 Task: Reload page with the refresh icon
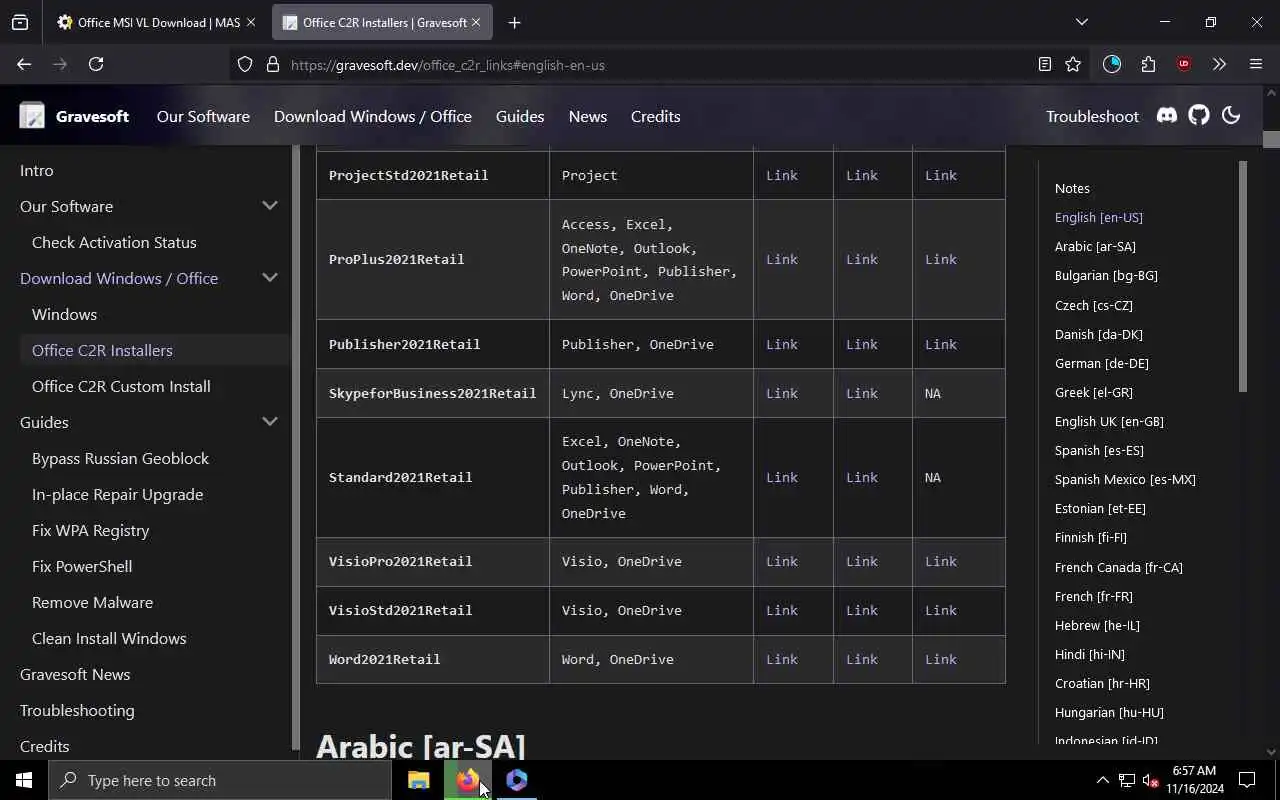pyautogui.click(x=96, y=64)
